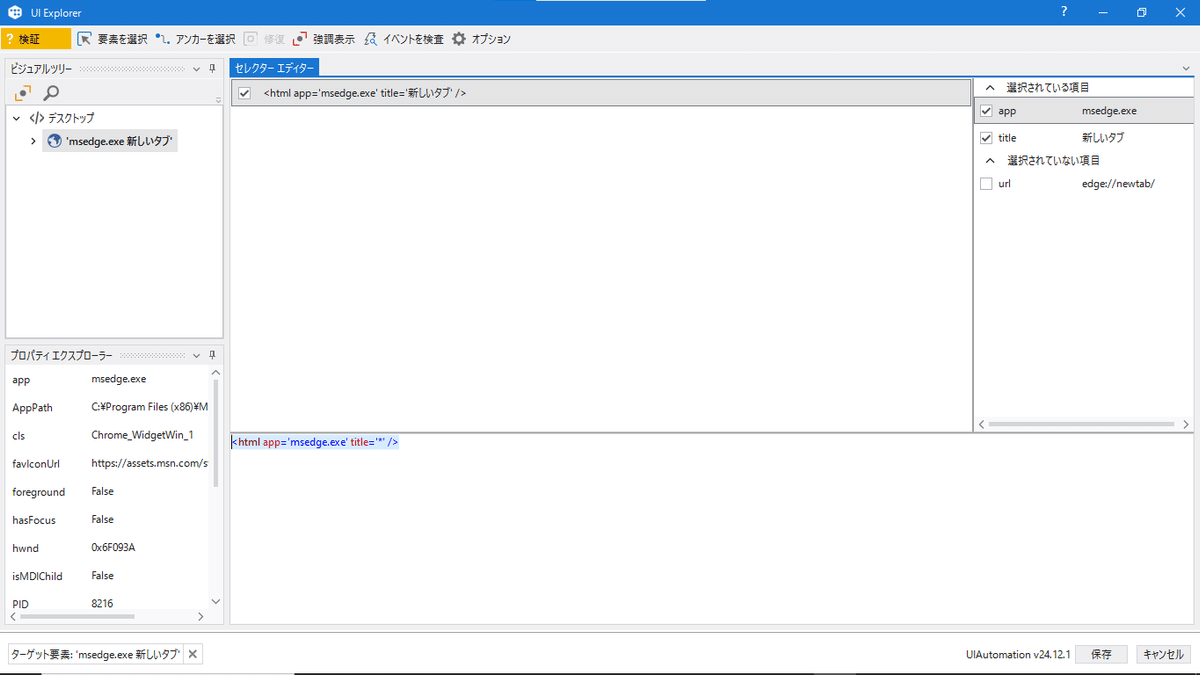This screenshot has height=675, width=1200.
Task: Click the hwnd value 0x6F093A
Action: point(113,548)
